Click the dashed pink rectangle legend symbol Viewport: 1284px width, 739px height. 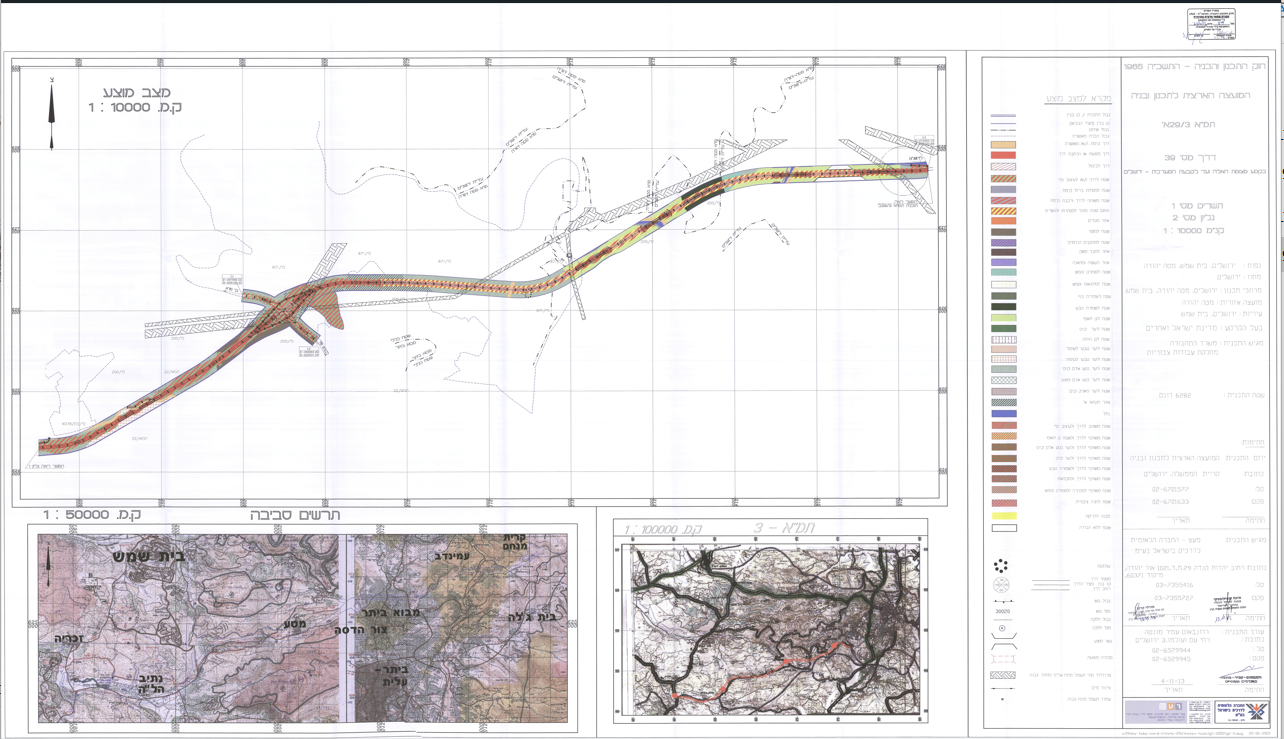click(1003, 659)
